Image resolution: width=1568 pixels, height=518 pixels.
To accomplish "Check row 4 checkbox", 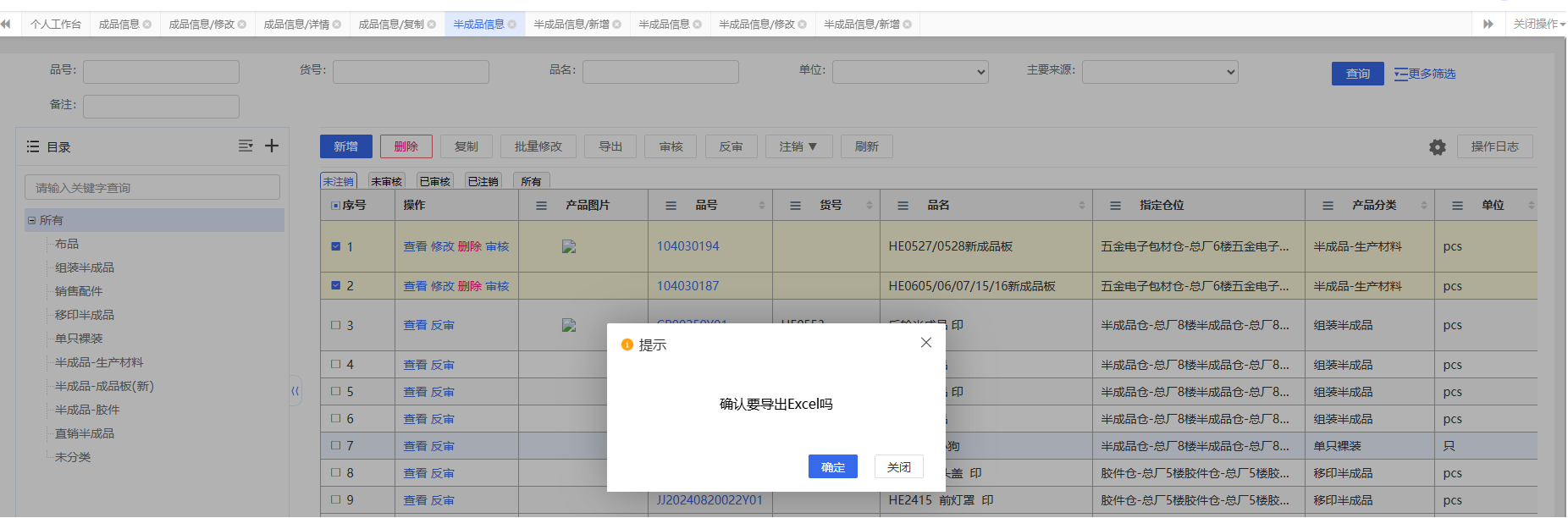I will click(x=335, y=365).
